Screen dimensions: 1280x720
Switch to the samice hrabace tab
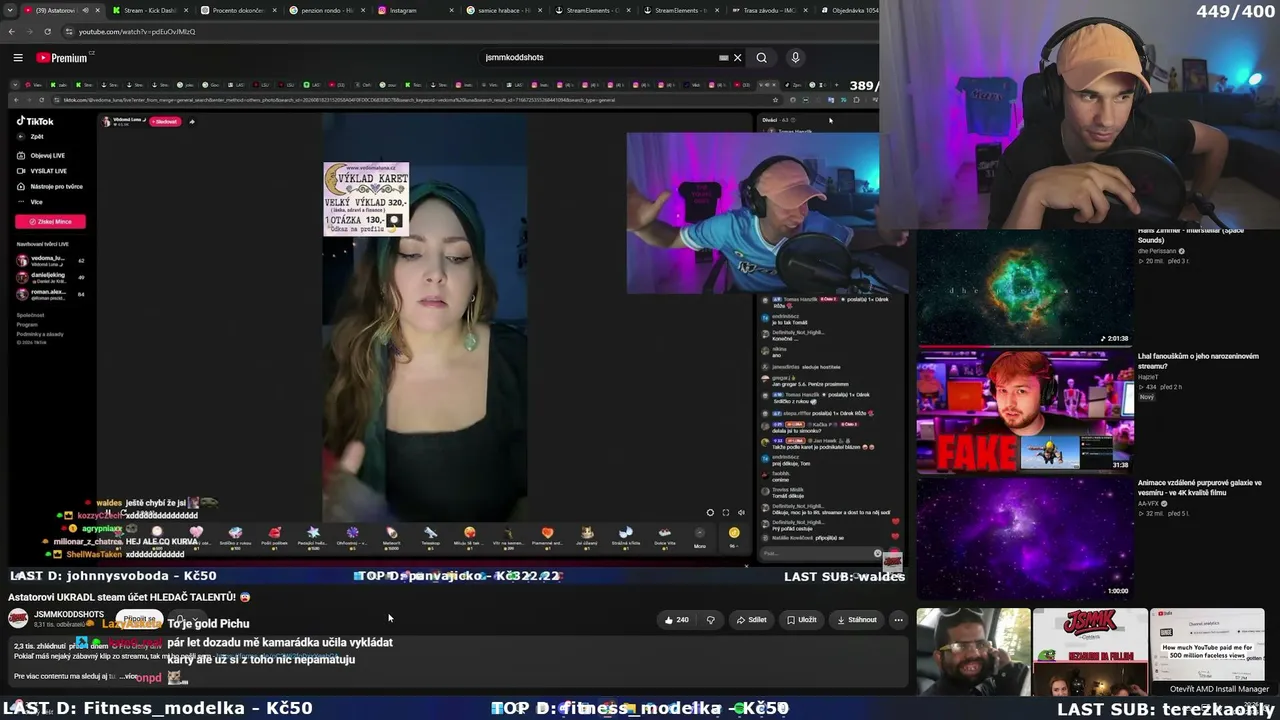503,10
